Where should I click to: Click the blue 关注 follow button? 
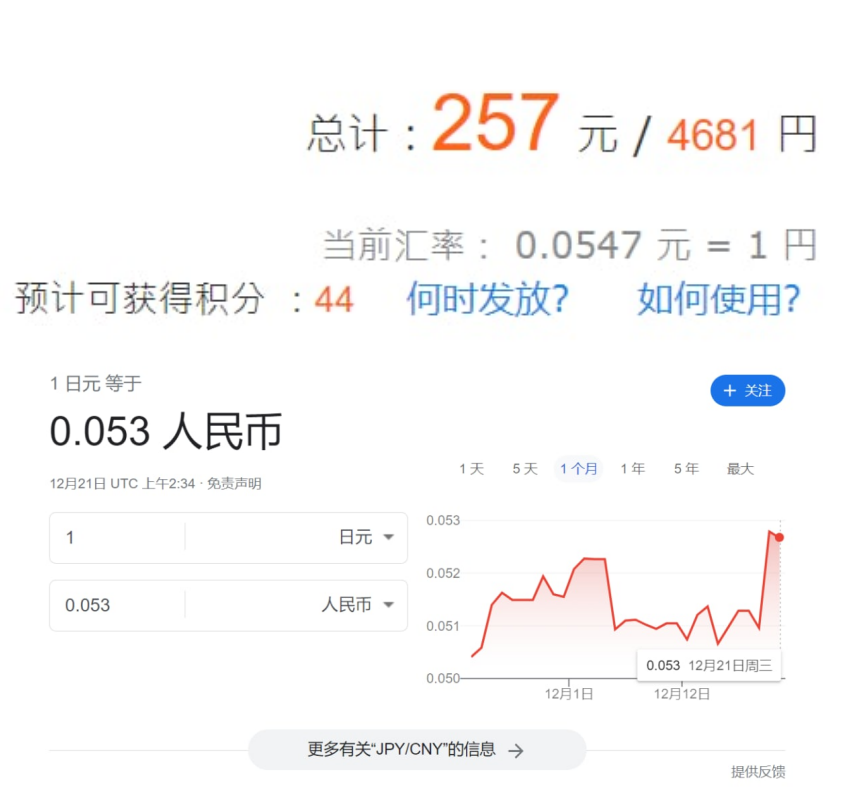click(x=747, y=391)
